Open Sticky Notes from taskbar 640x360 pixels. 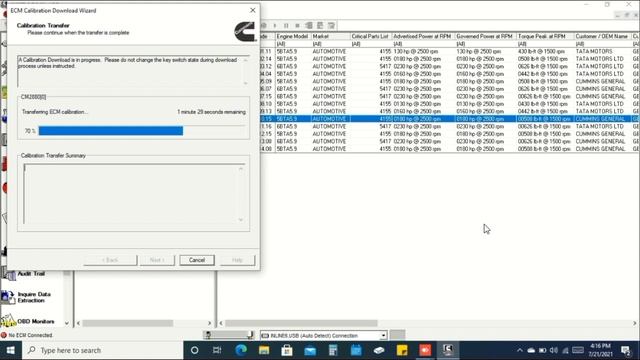click(402, 350)
